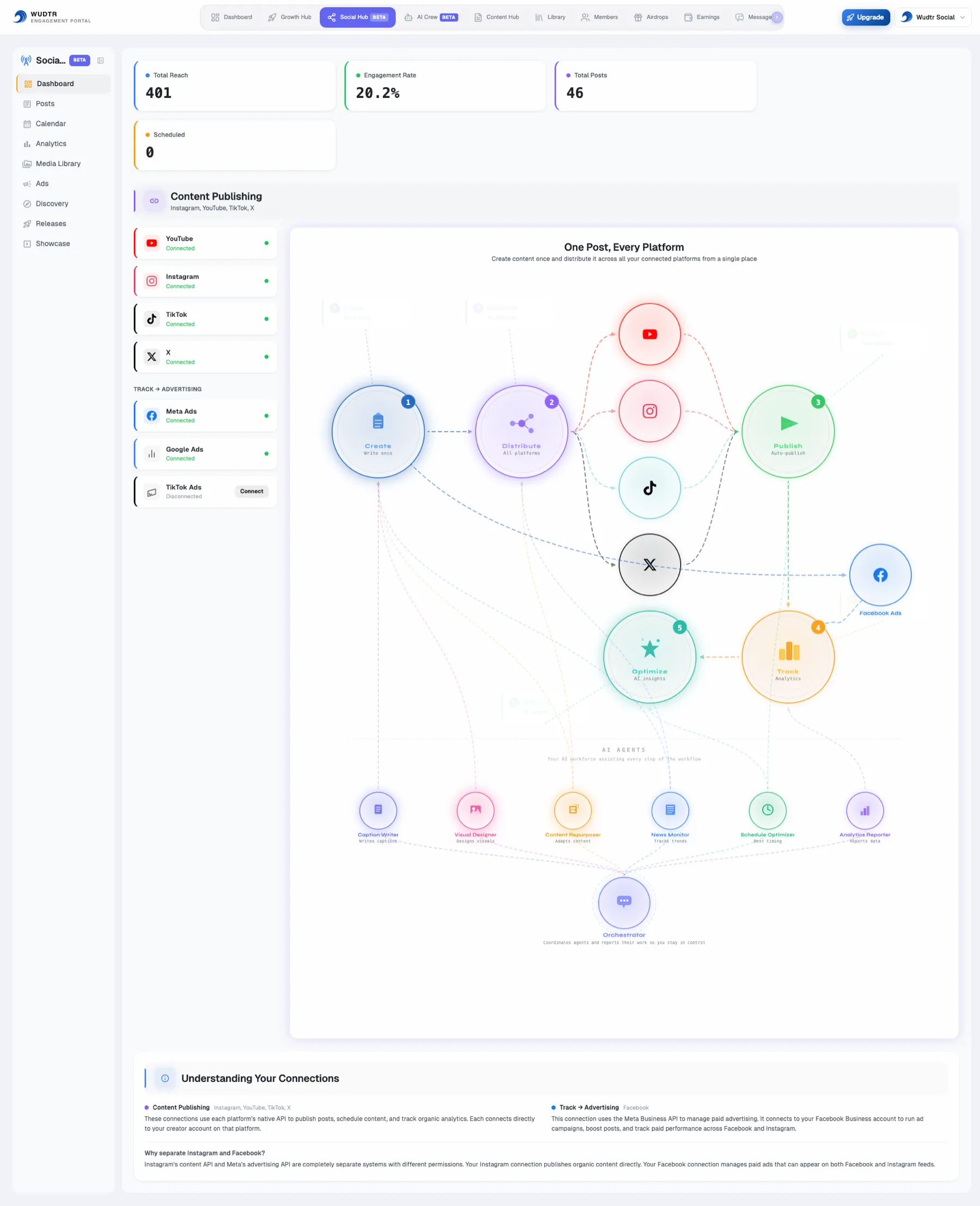Select the Caption Writer agent

click(378, 810)
